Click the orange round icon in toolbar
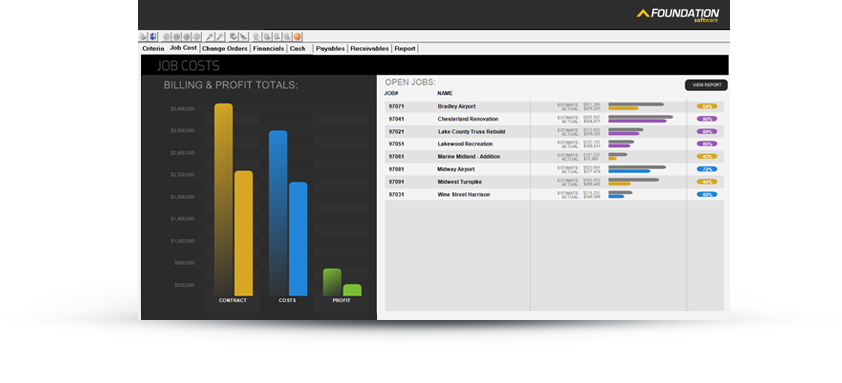 pyautogui.click(x=297, y=37)
